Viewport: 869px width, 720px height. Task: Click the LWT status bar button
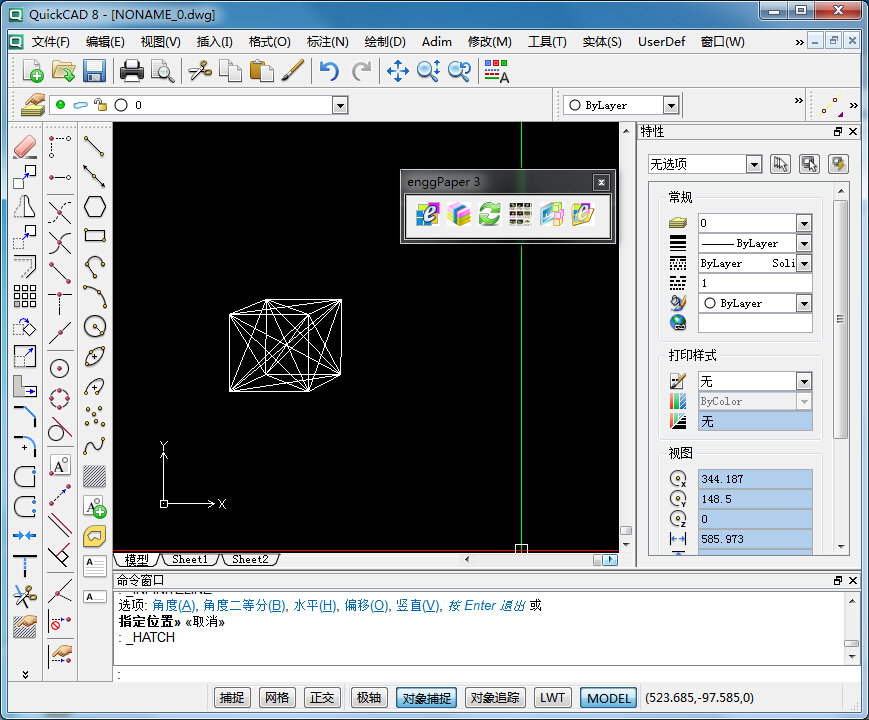552,697
